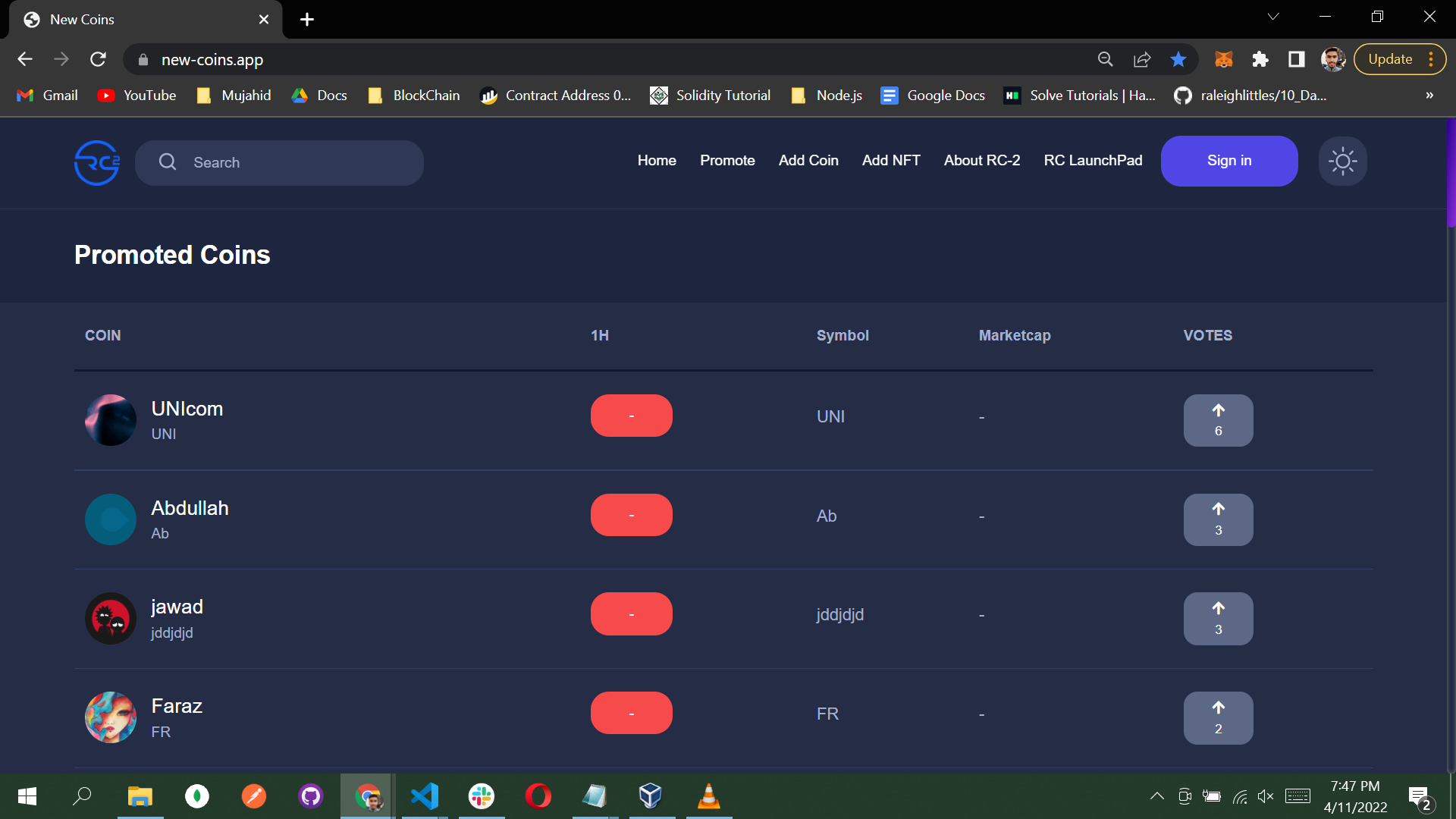The height and width of the screenshot is (819, 1456).
Task: Upvote the UNIcom coin
Action: coord(1218,420)
